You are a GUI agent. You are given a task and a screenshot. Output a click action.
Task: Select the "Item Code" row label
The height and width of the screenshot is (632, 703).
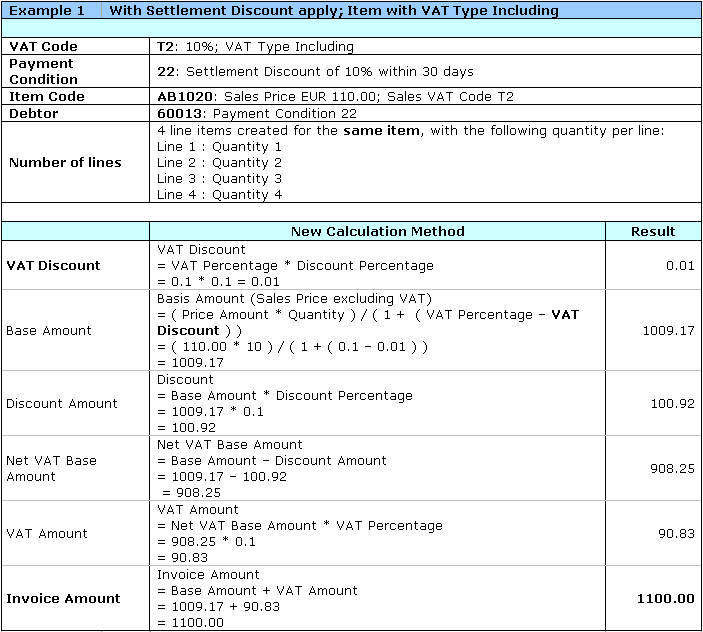[x=47, y=97]
